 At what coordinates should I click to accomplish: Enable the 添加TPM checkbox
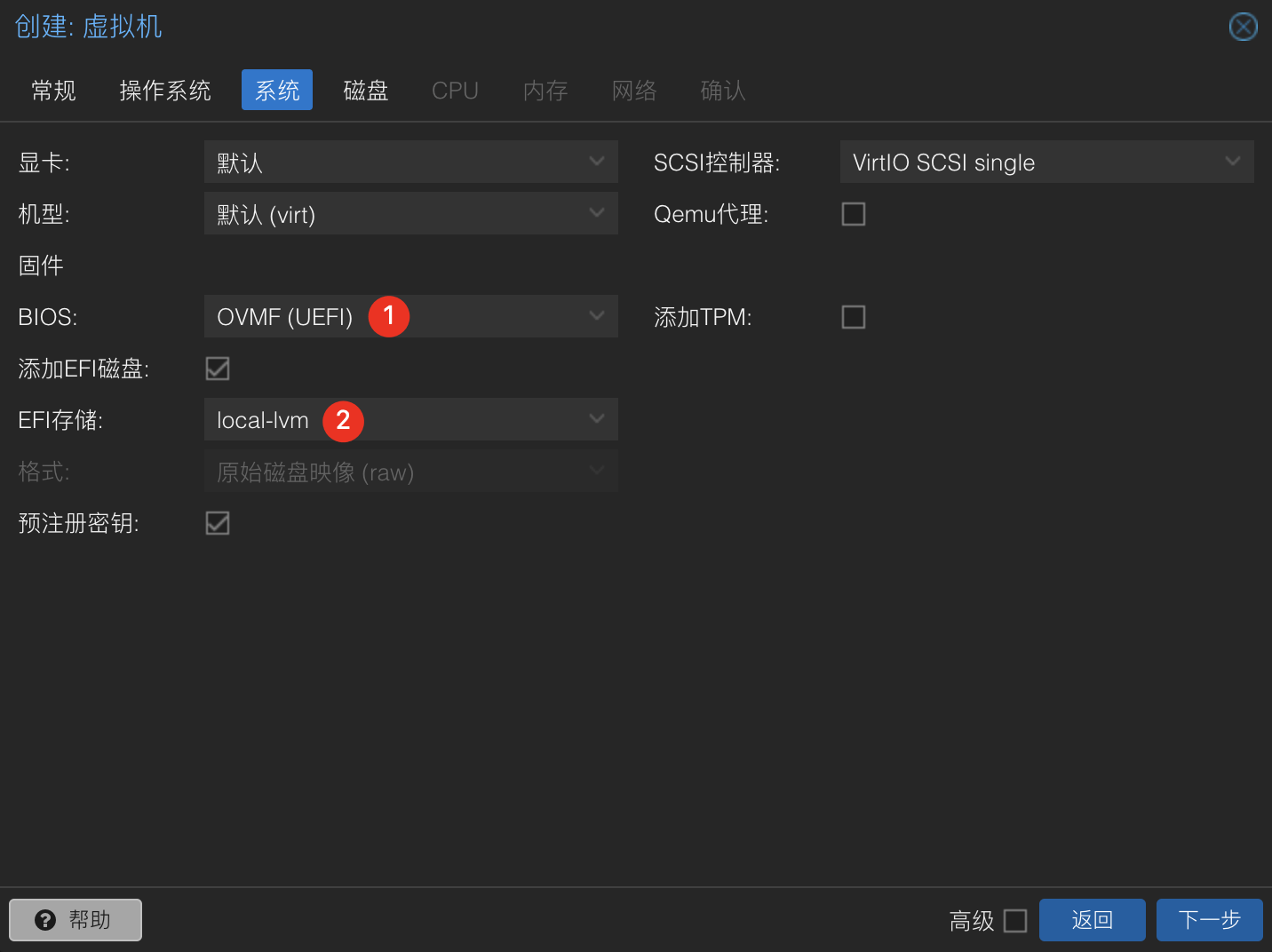pos(853,316)
